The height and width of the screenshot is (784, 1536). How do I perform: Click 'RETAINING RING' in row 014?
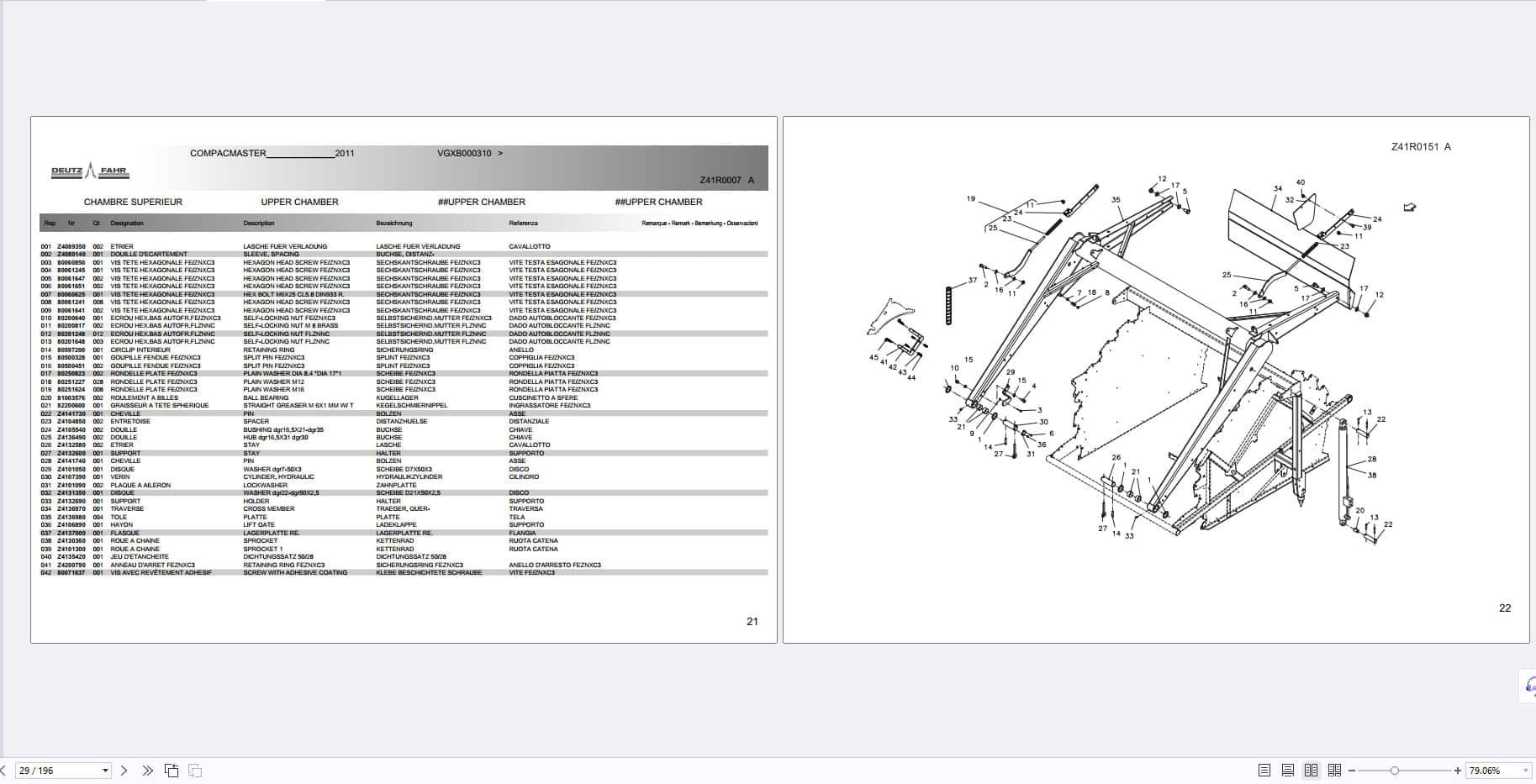[x=269, y=350]
